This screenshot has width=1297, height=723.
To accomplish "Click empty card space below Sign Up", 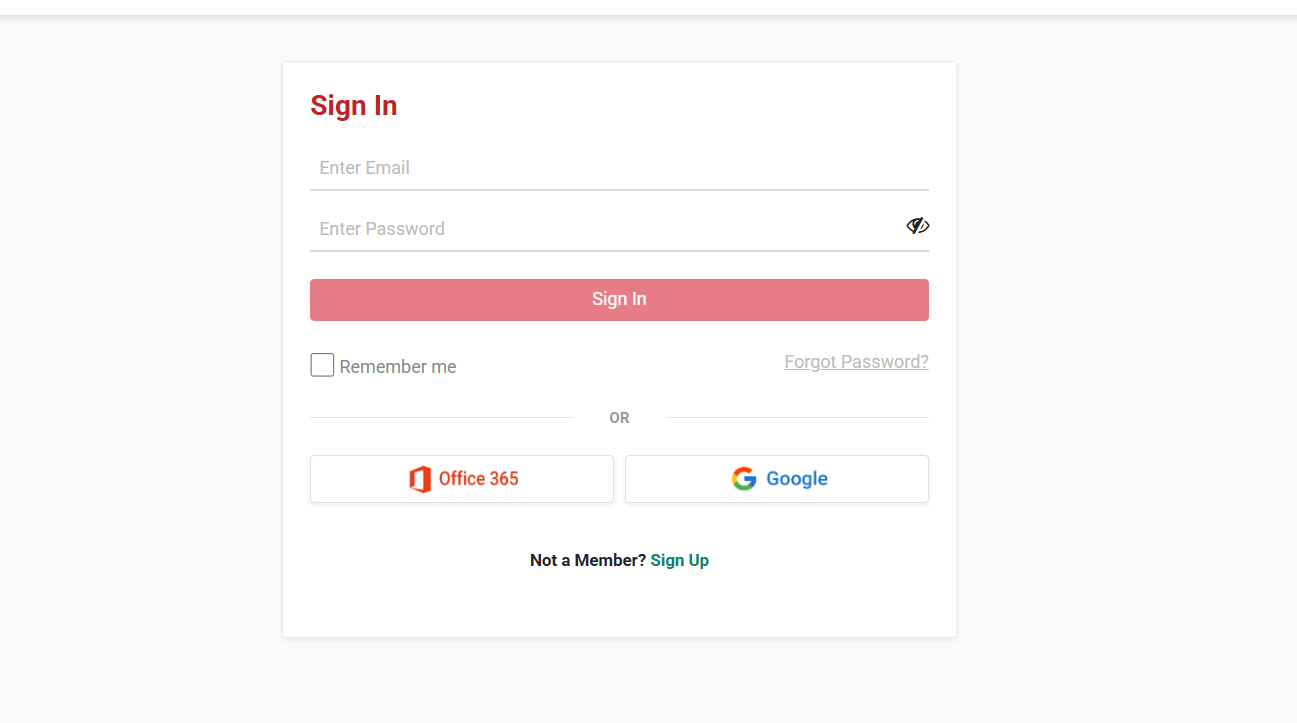I will click(x=619, y=605).
